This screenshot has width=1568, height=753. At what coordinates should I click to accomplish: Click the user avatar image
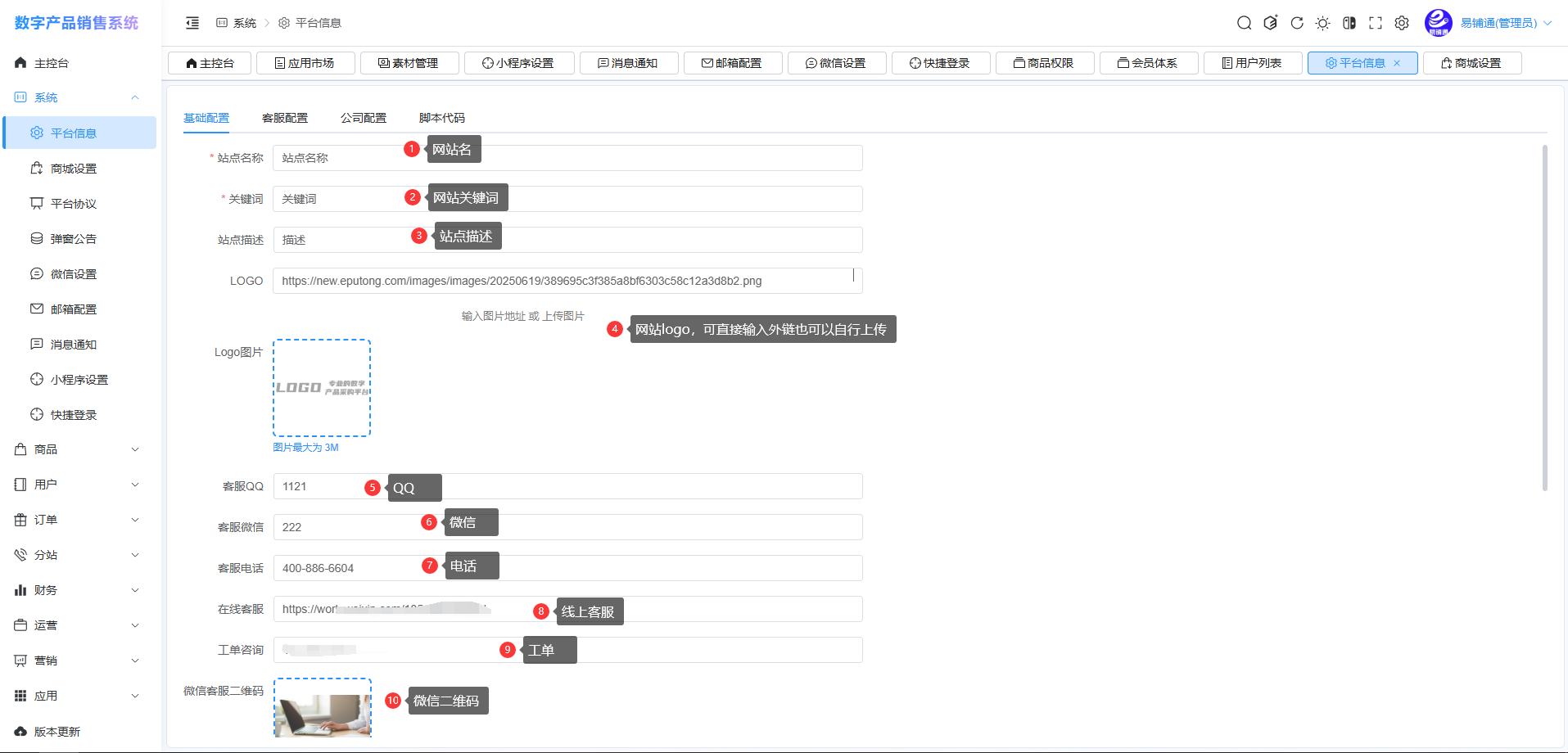[1438, 23]
